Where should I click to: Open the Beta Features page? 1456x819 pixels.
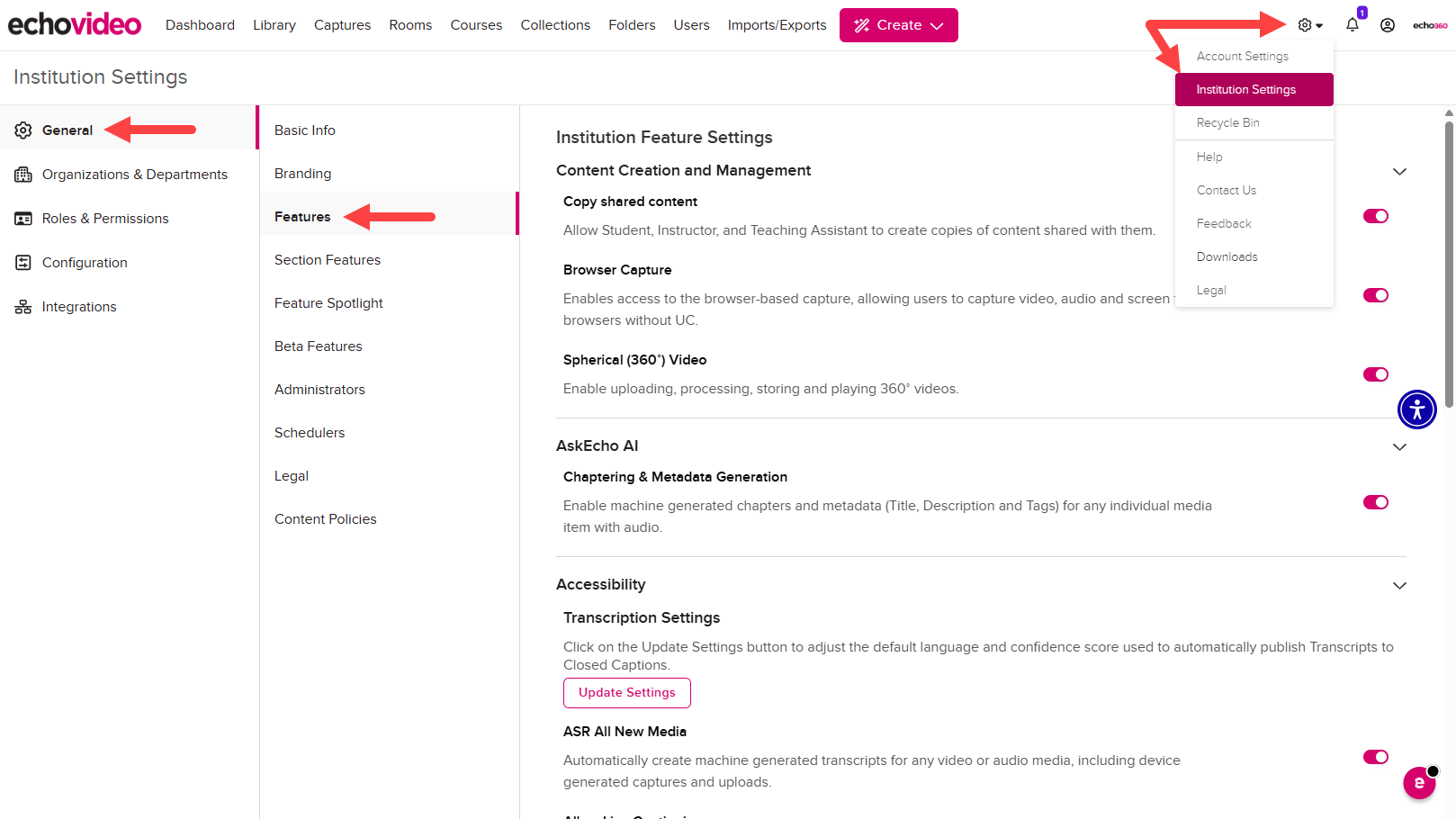click(318, 346)
